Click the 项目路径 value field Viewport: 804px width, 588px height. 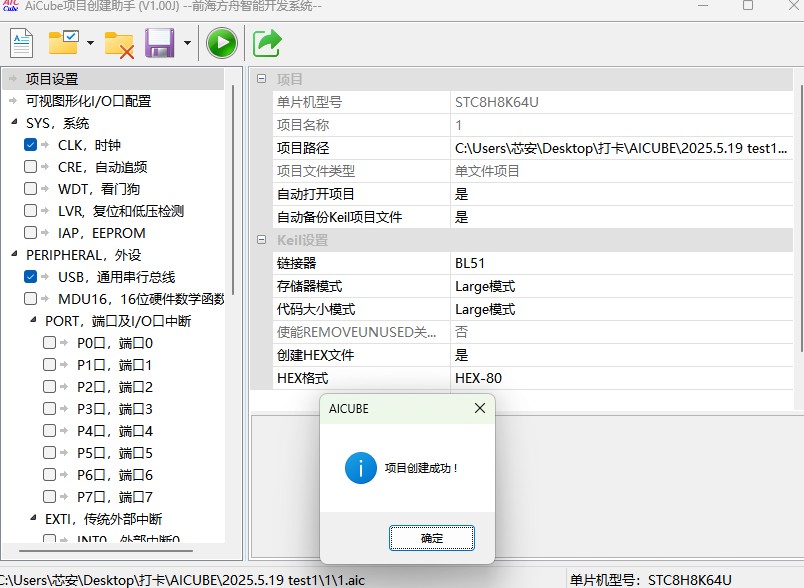point(621,148)
